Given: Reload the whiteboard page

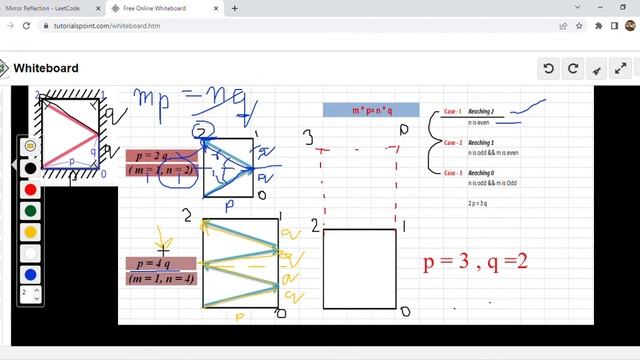Looking at the screenshot, I should 27,26.
